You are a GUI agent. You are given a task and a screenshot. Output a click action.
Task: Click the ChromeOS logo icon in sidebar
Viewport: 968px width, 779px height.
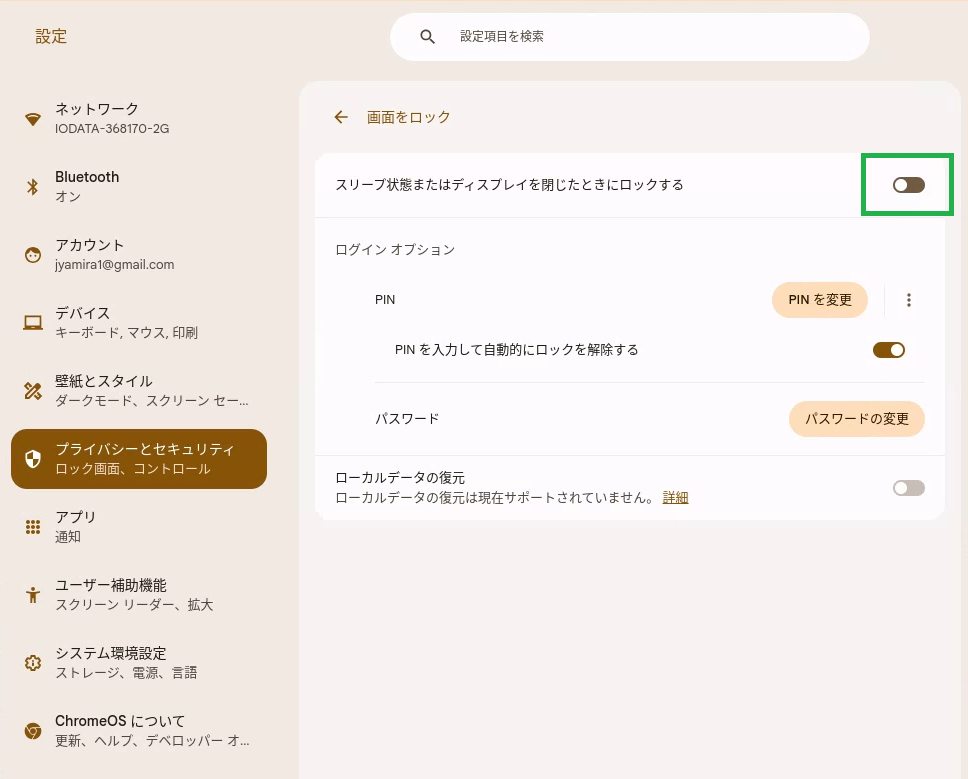coord(33,731)
